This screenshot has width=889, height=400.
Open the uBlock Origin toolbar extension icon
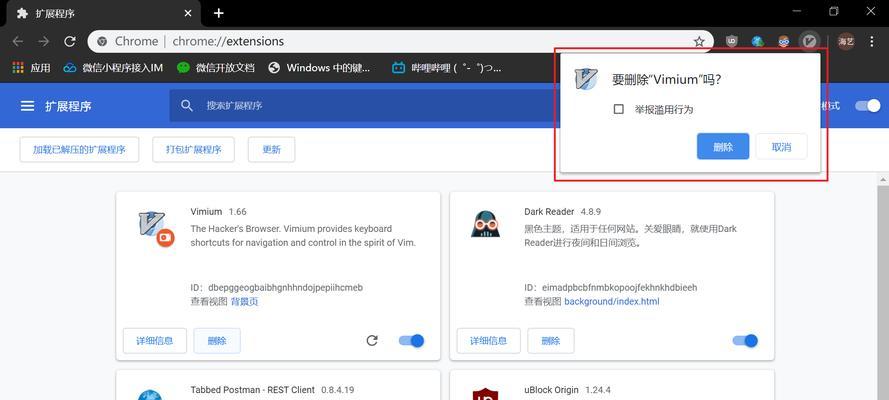point(731,41)
